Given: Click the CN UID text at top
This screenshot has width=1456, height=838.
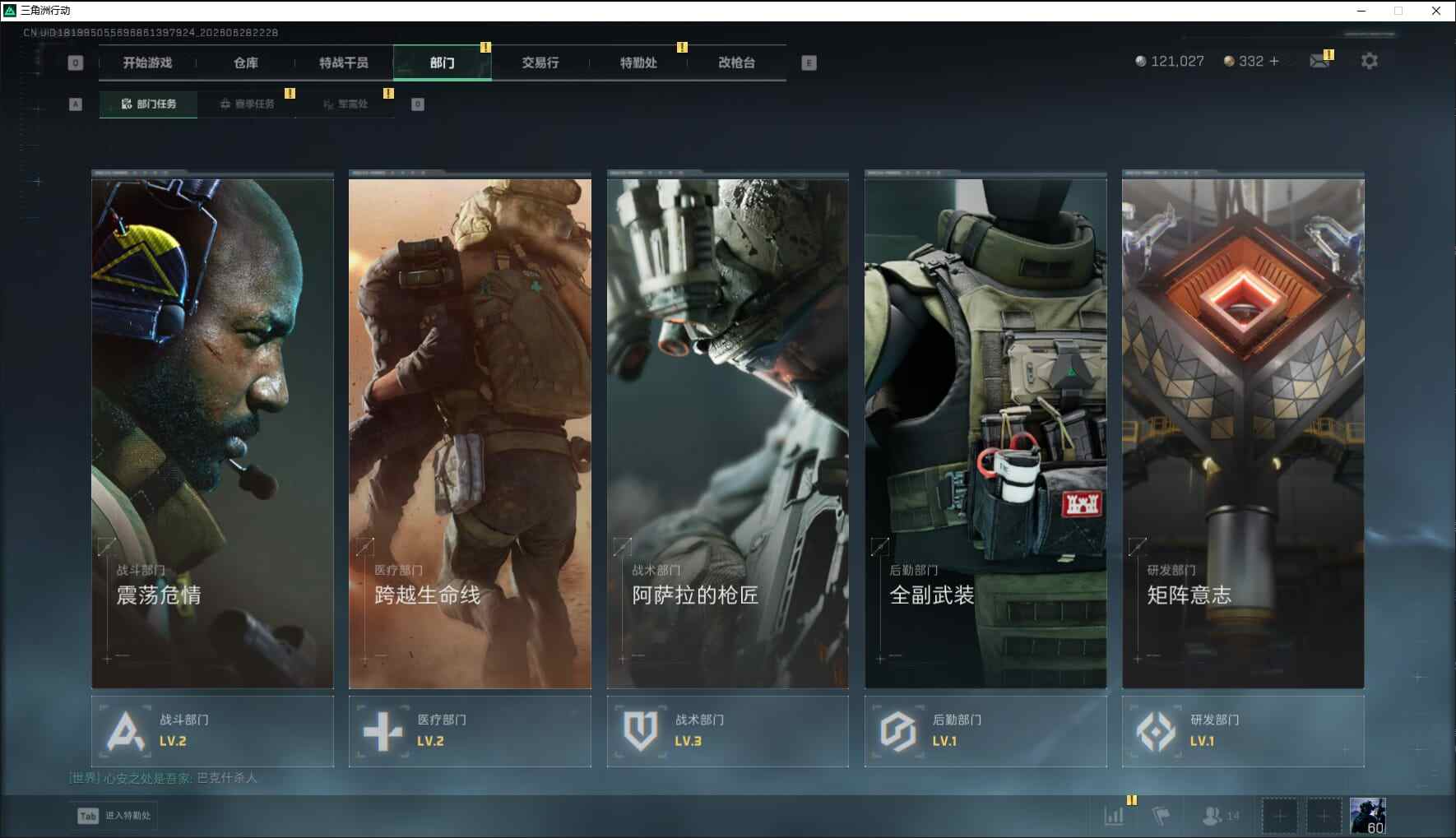Looking at the screenshot, I should coord(151,33).
